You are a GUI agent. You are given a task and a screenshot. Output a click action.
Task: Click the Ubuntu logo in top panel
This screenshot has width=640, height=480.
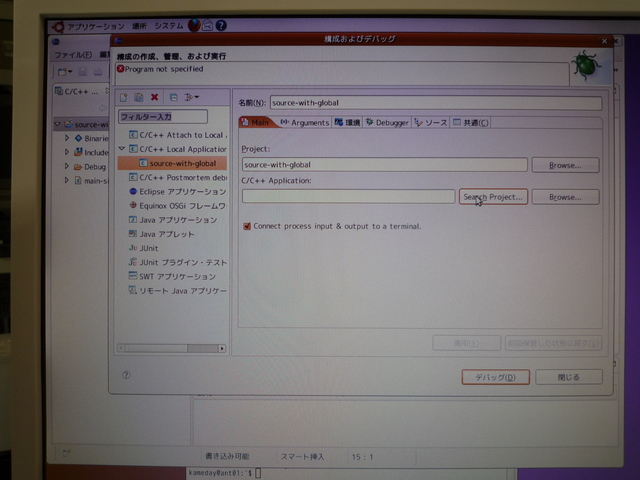coord(58,27)
